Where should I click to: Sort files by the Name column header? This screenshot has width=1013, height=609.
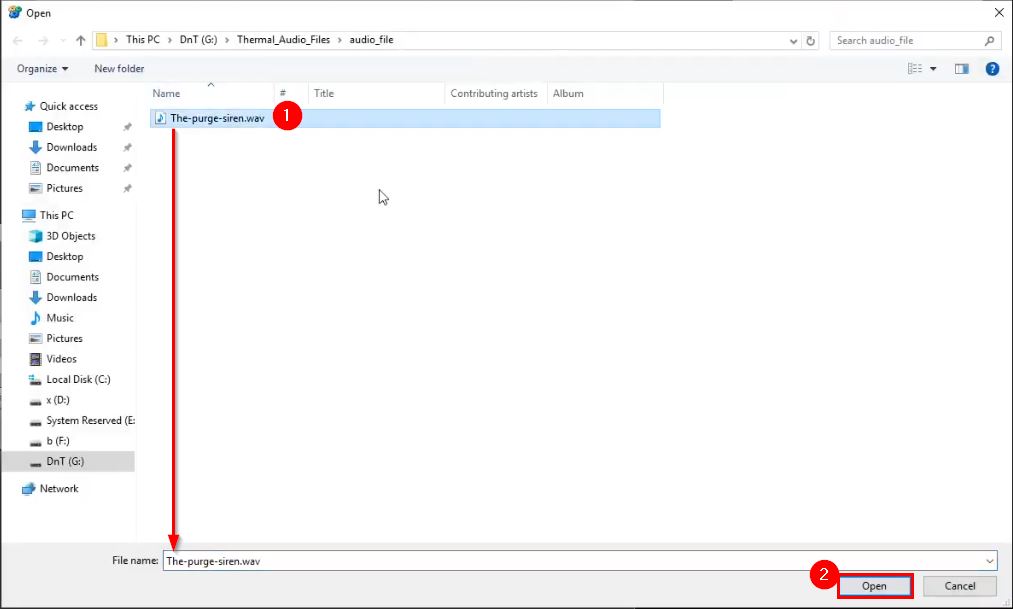(x=165, y=93)
